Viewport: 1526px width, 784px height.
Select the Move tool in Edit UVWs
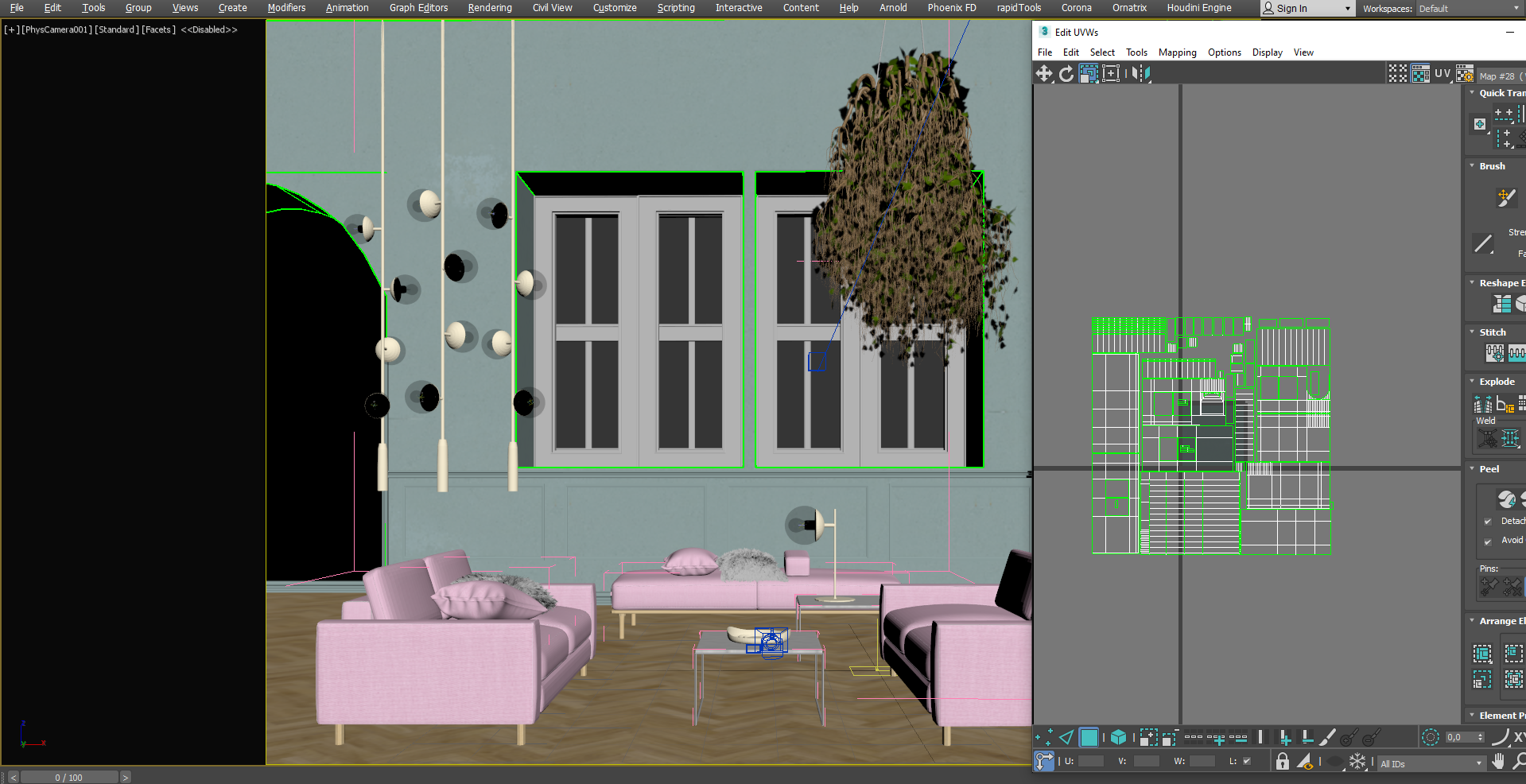point(1043,74)
